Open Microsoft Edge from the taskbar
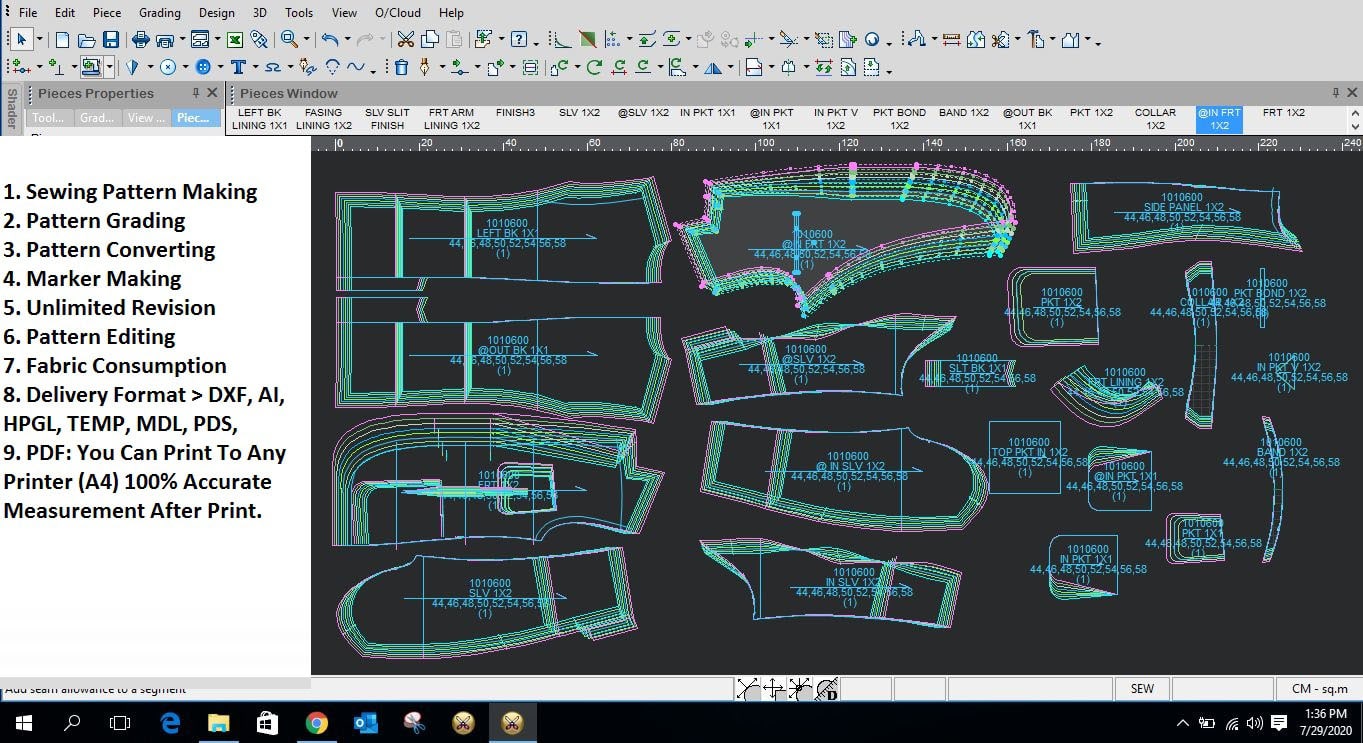Image resolution: width=1363 pixels, height=743 pixels. point(170,723)
